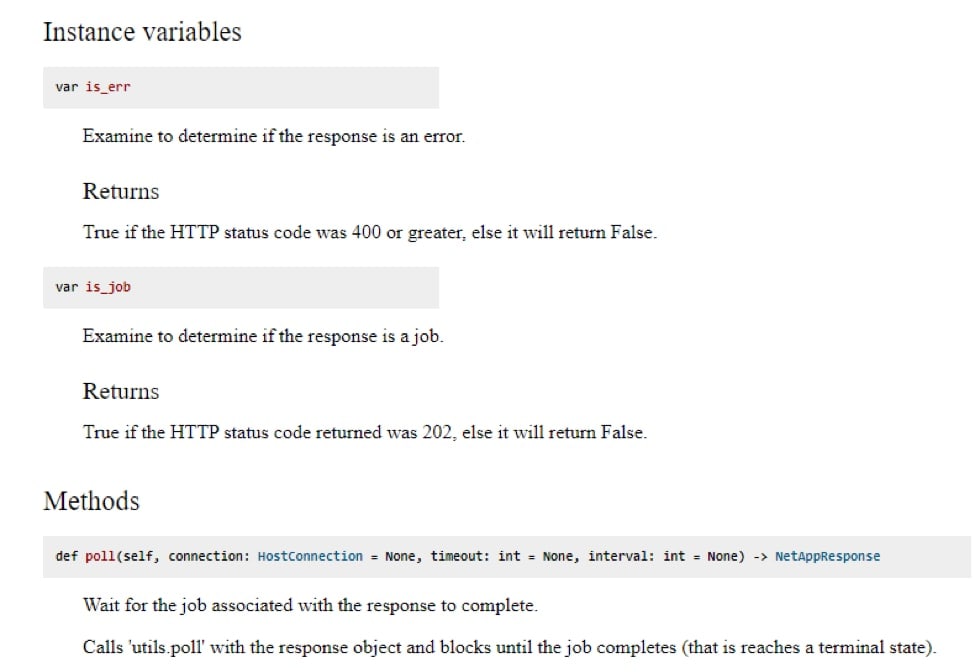Viewport: 974px width, 672px height.
Task: Open the HostConnection type link
Action: point(310,556)
